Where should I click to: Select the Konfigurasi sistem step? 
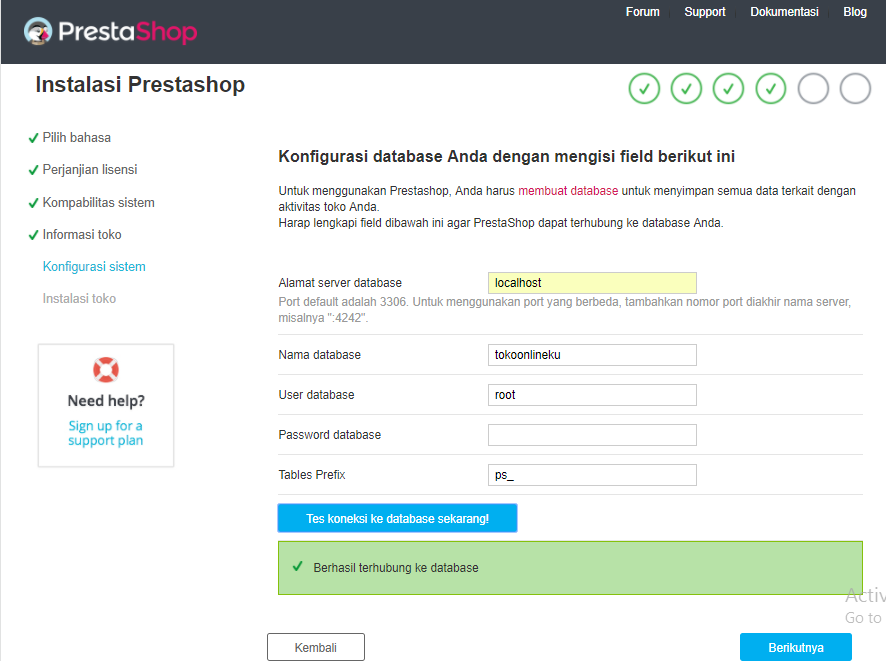pos(94,267)
